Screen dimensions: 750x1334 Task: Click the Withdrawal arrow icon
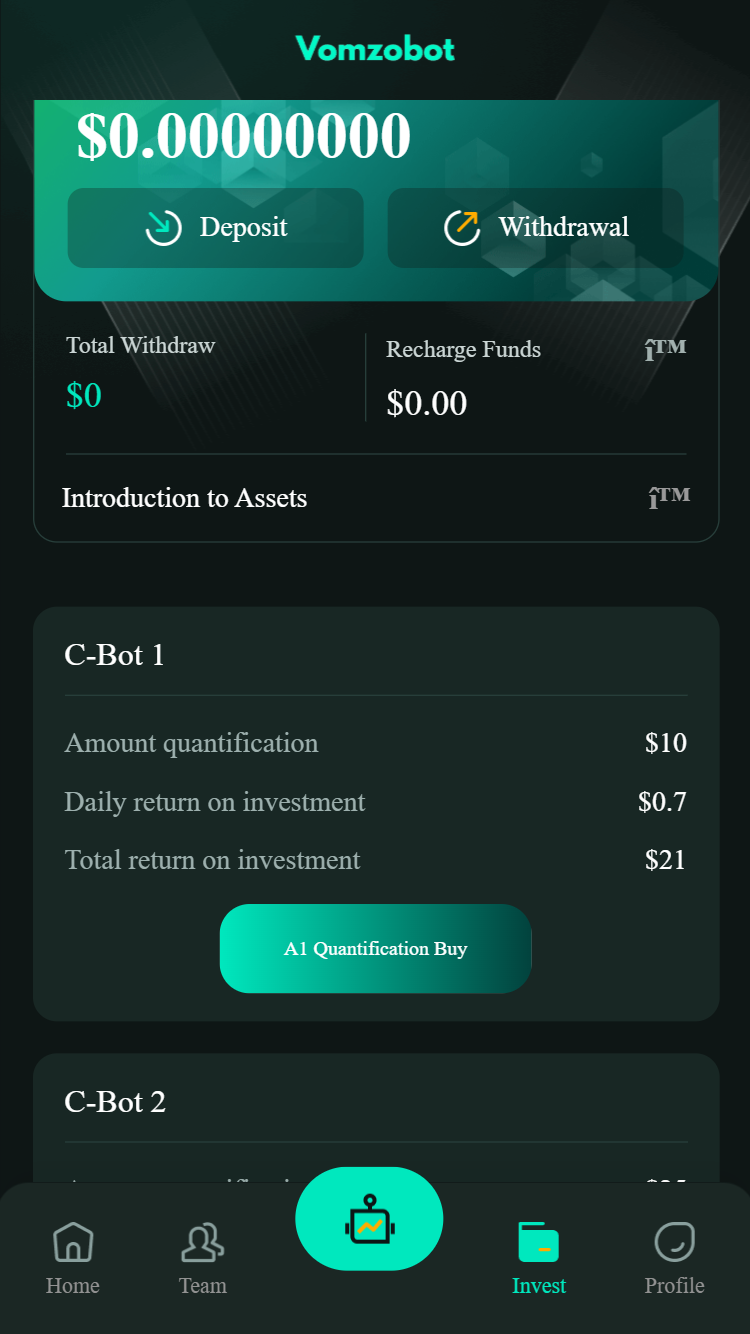tap(462, 228)
